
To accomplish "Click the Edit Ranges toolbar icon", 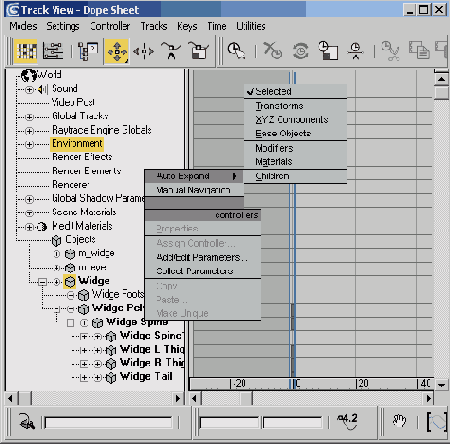I will (53, 51).
